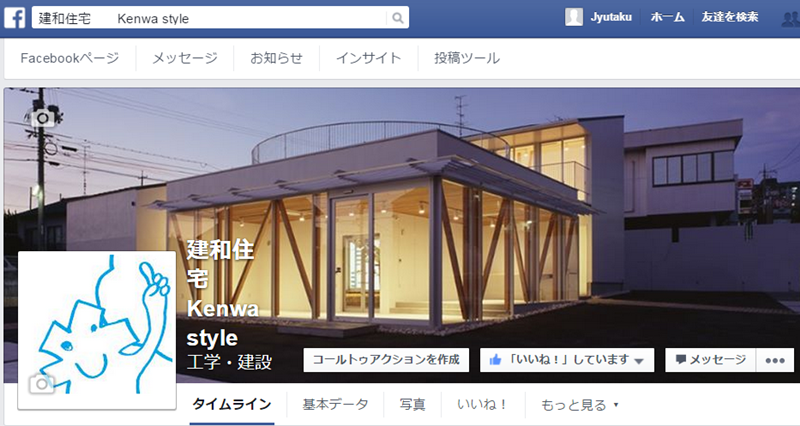The height and width of the screenshot is (426, 800).
Task: Switch to the タイムライン tab
Action: point(232,405)
